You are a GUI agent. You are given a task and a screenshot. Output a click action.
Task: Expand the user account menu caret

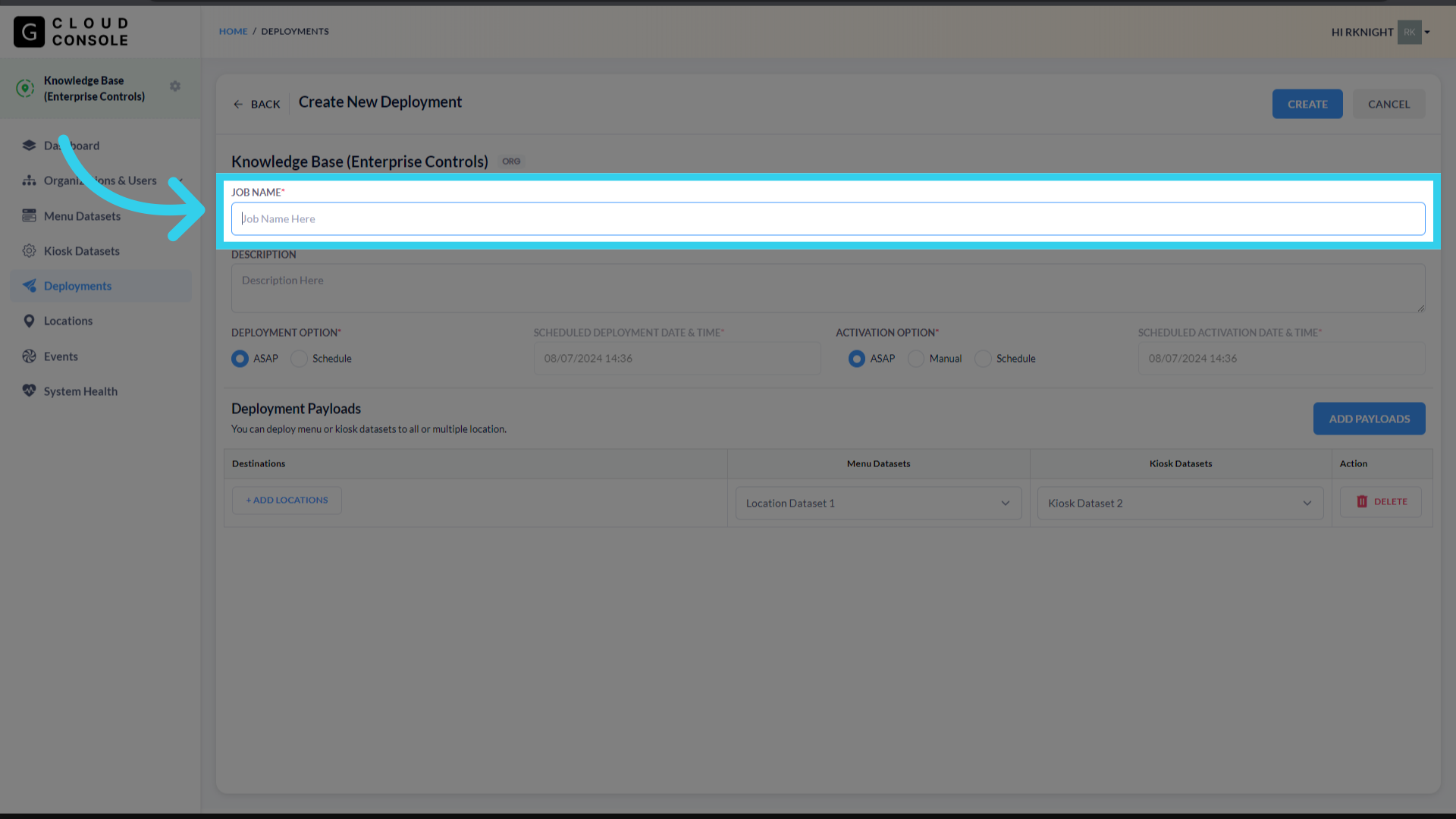point(1427,33)
